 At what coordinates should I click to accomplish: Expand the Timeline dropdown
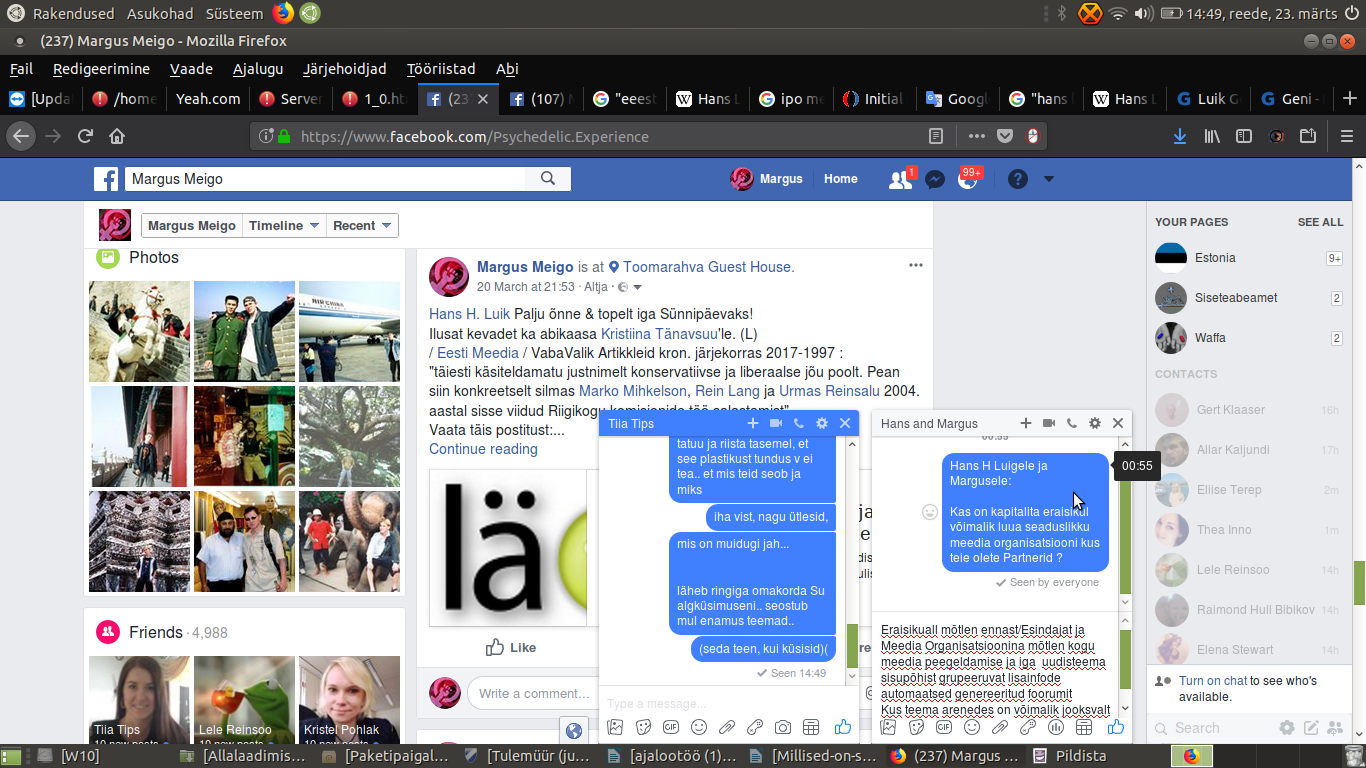pos(284,225)
